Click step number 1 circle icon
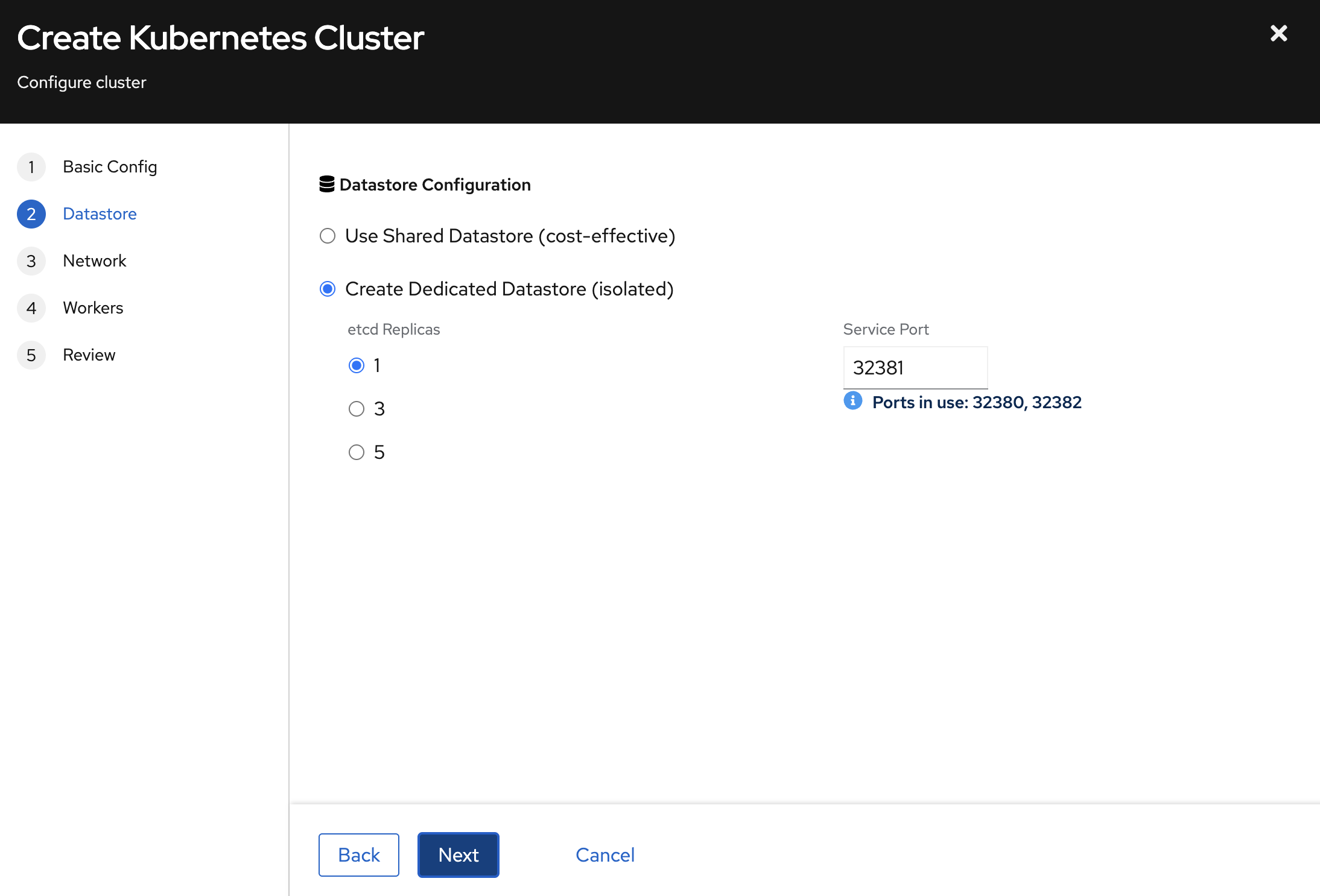Image resolution: width=1320 pixels, height=896 pixels. pos(31,167)
